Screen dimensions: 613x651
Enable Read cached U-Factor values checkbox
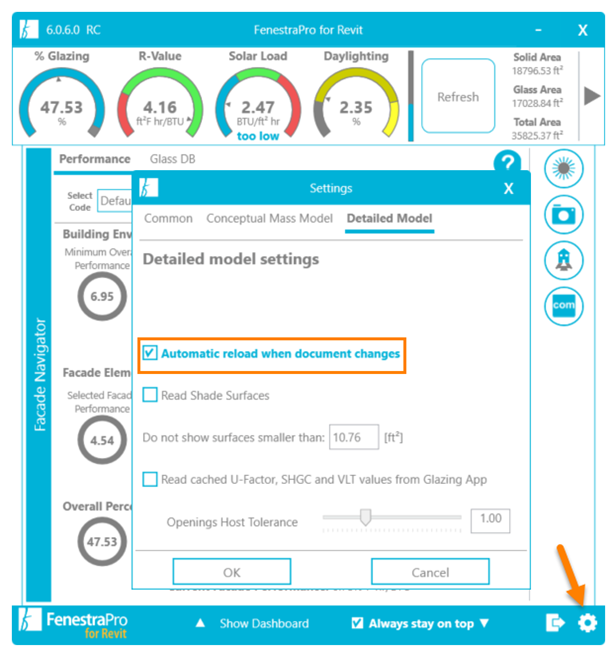[x=150, y=479]
